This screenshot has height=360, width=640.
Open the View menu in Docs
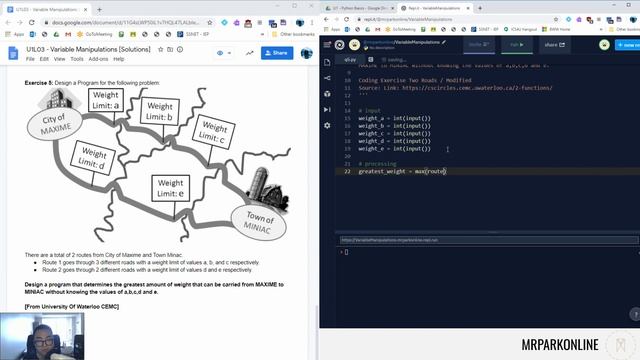[x=60, y=59]
